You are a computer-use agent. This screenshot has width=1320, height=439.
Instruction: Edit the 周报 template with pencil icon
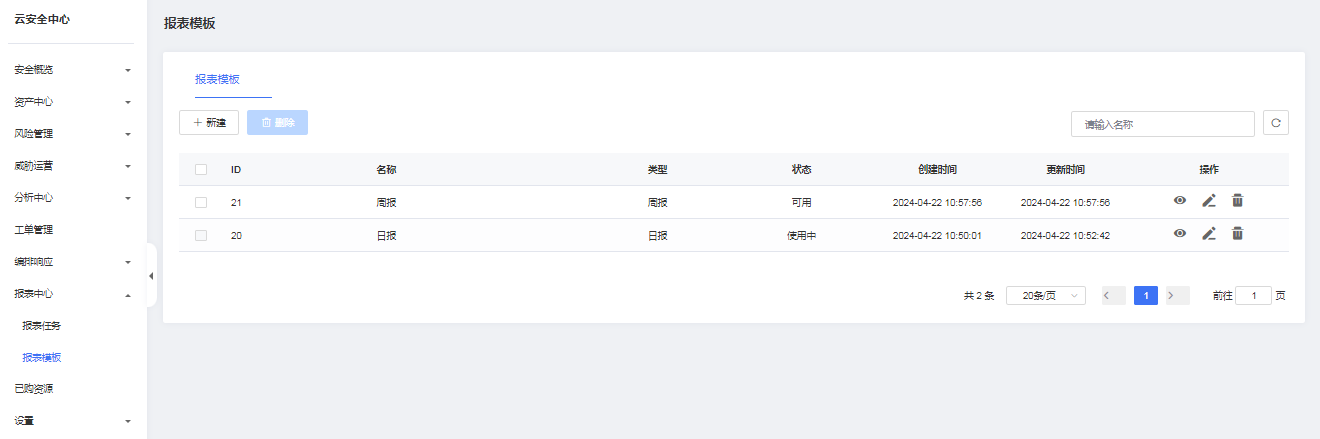1209,201
